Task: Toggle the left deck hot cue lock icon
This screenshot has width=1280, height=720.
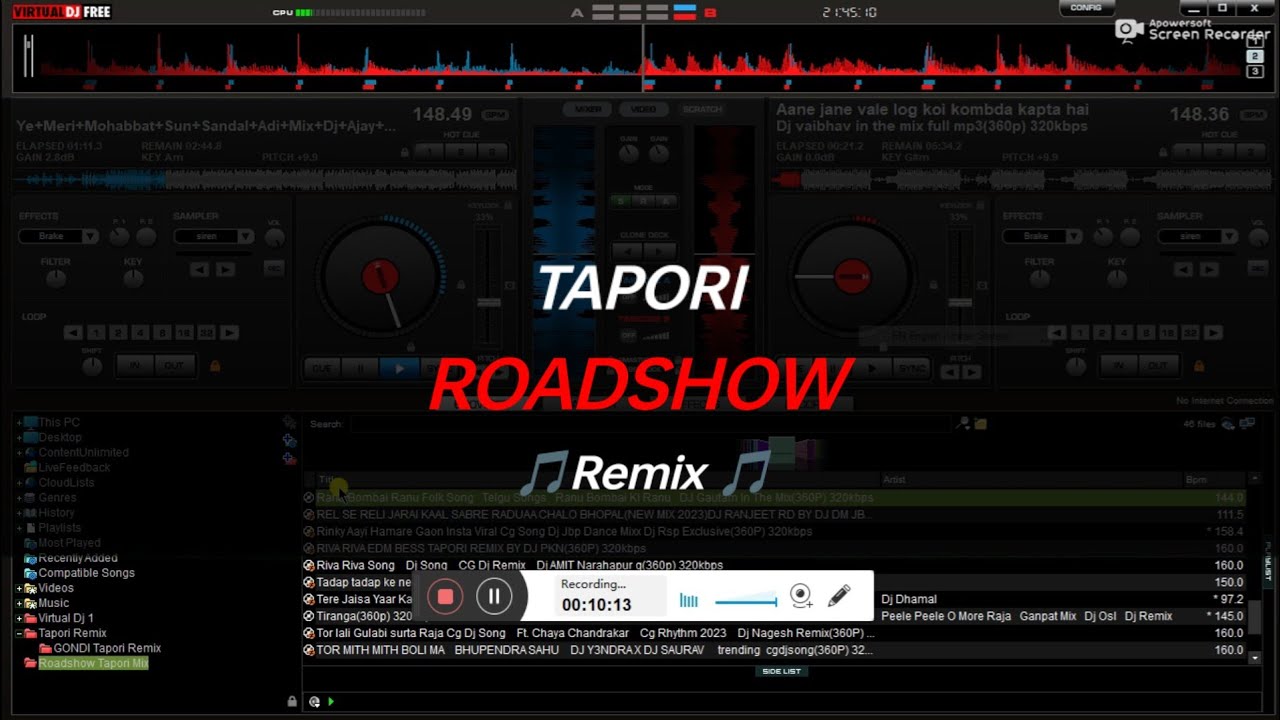Action: 405,153
